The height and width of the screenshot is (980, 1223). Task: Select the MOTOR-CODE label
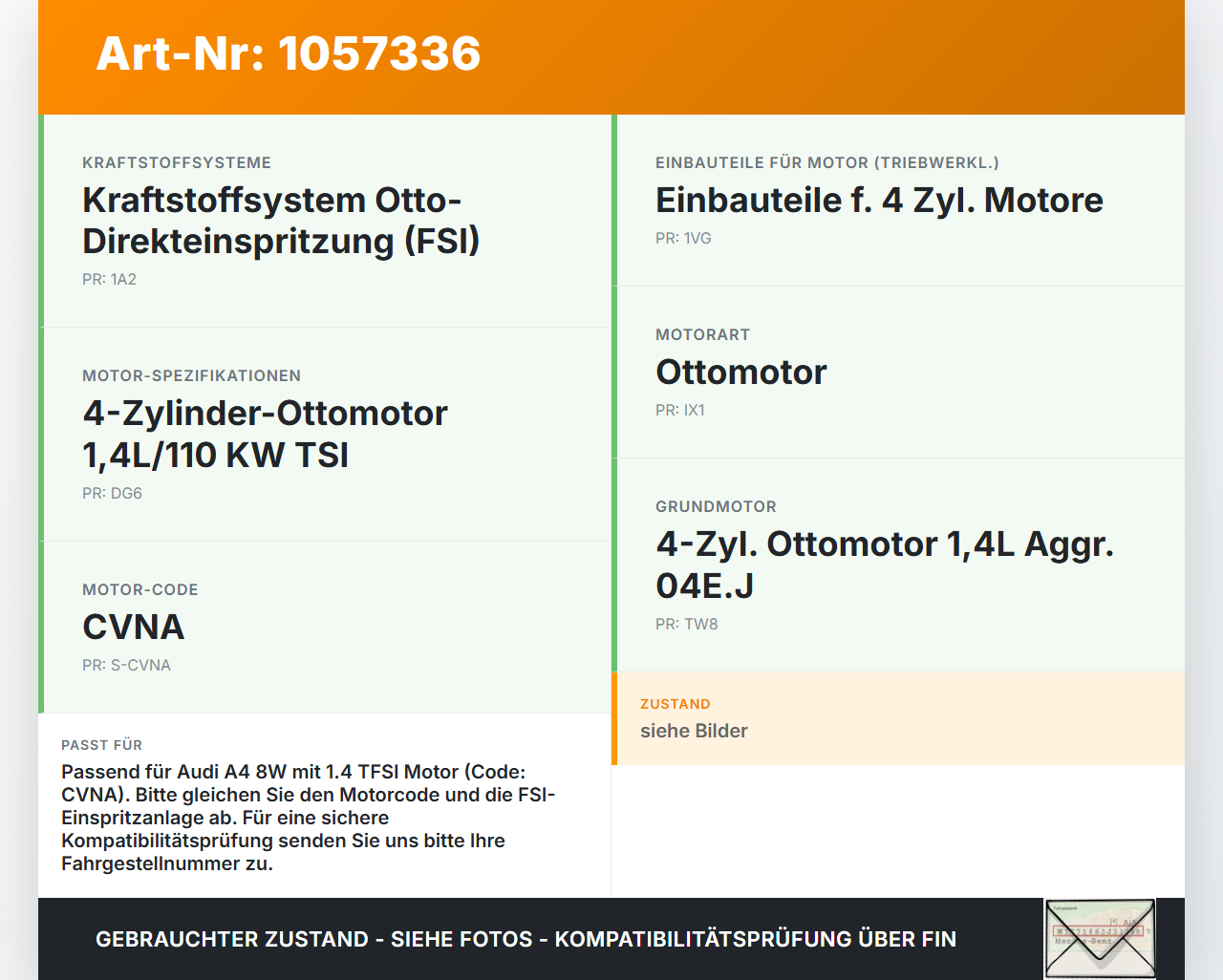[x=140, y=590]
